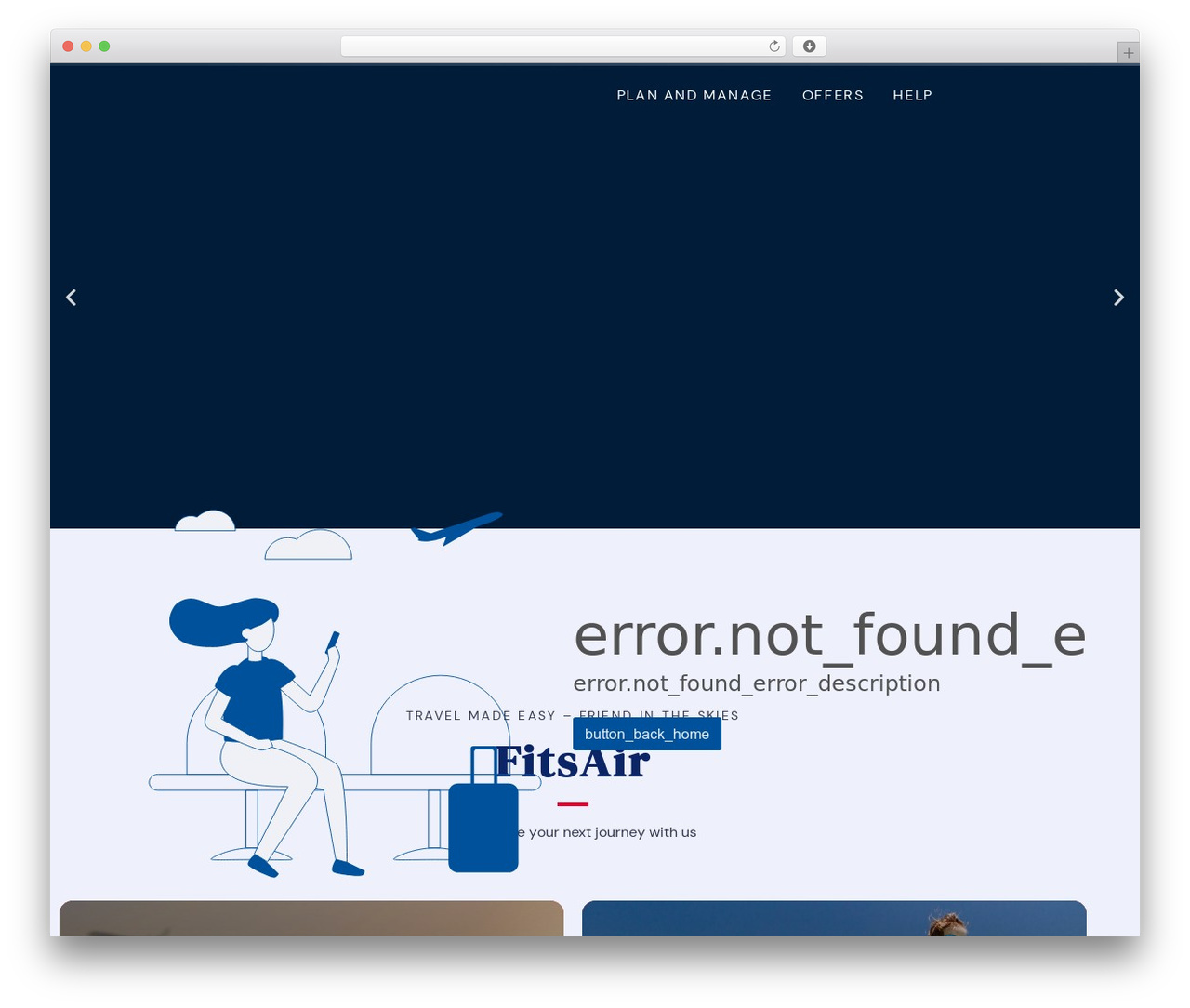The image size is (1190, 1008).
Task: Open the right blue image card
Action: (x=834, y=919)
